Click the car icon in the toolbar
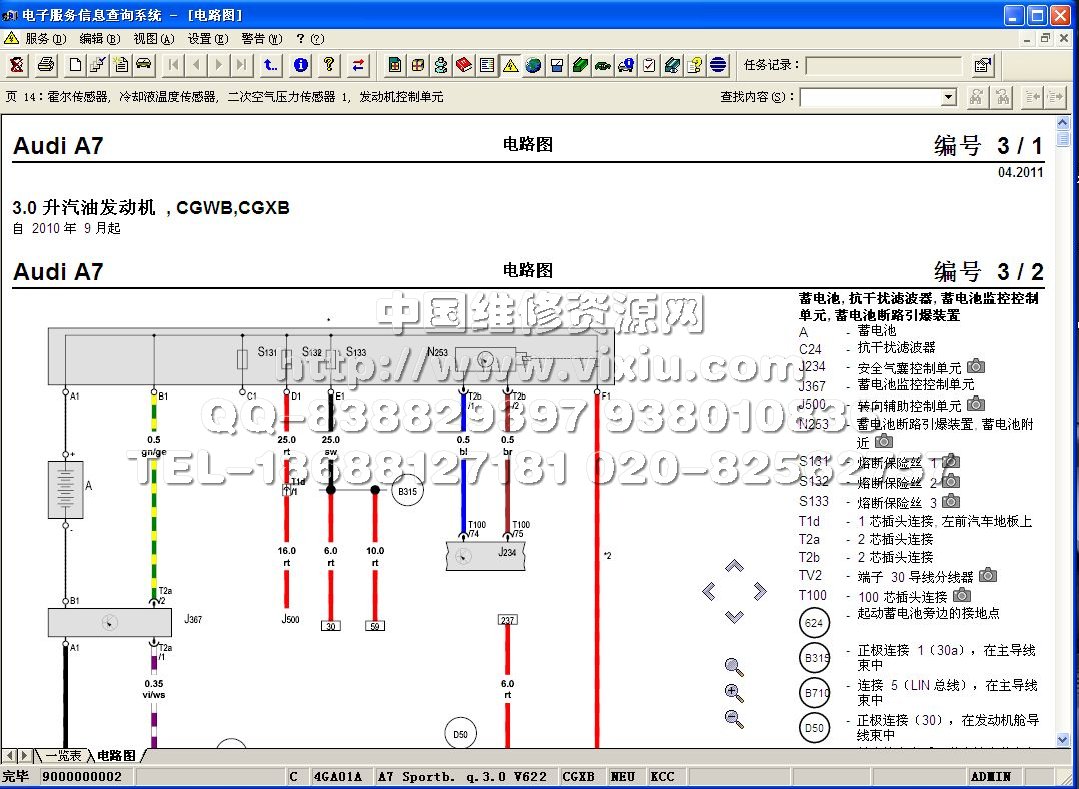 pyautogui.click(x=144, y=65)
